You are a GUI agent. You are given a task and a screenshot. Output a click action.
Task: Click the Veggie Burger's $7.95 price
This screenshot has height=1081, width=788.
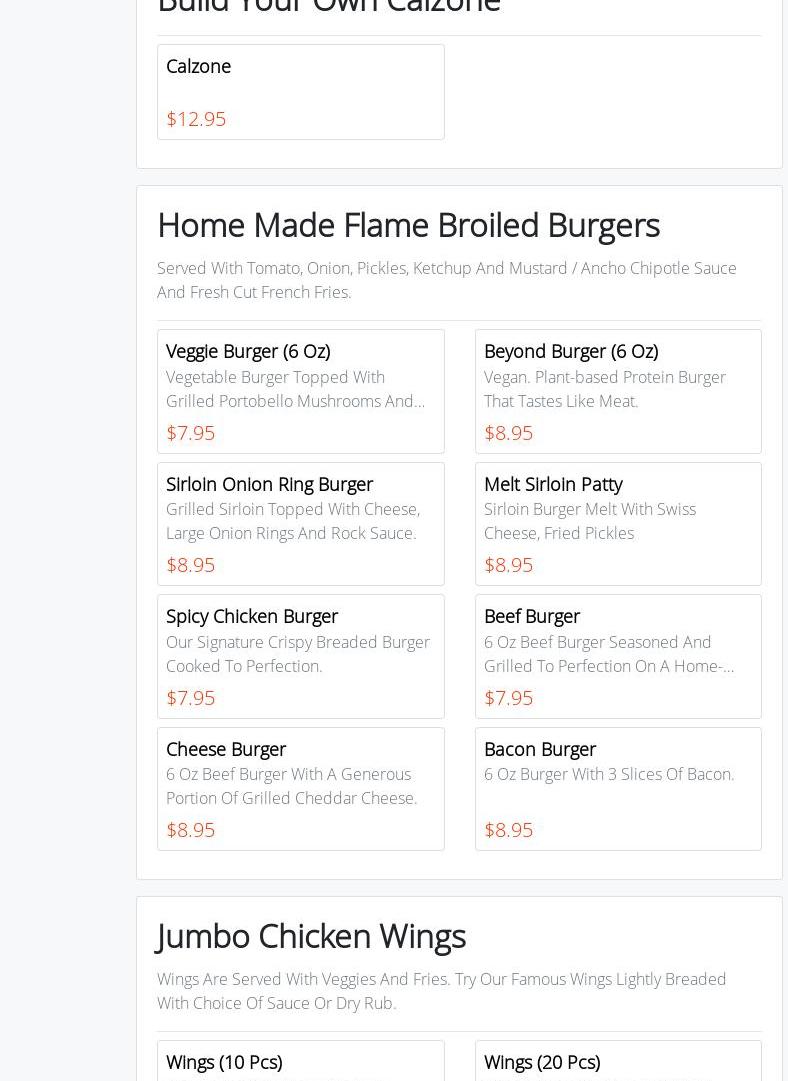pyautogui.click(x=191, y=433)
